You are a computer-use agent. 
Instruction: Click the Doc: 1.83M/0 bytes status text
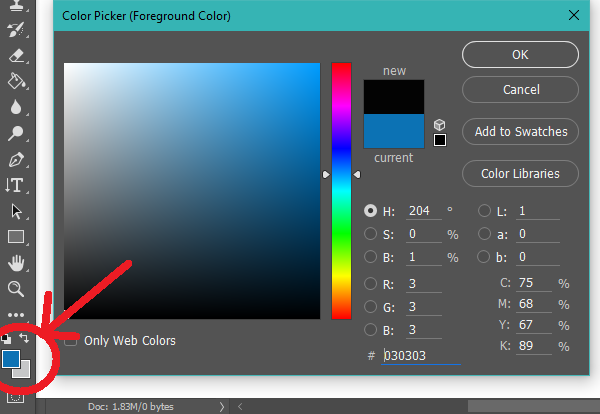point(130,406)
